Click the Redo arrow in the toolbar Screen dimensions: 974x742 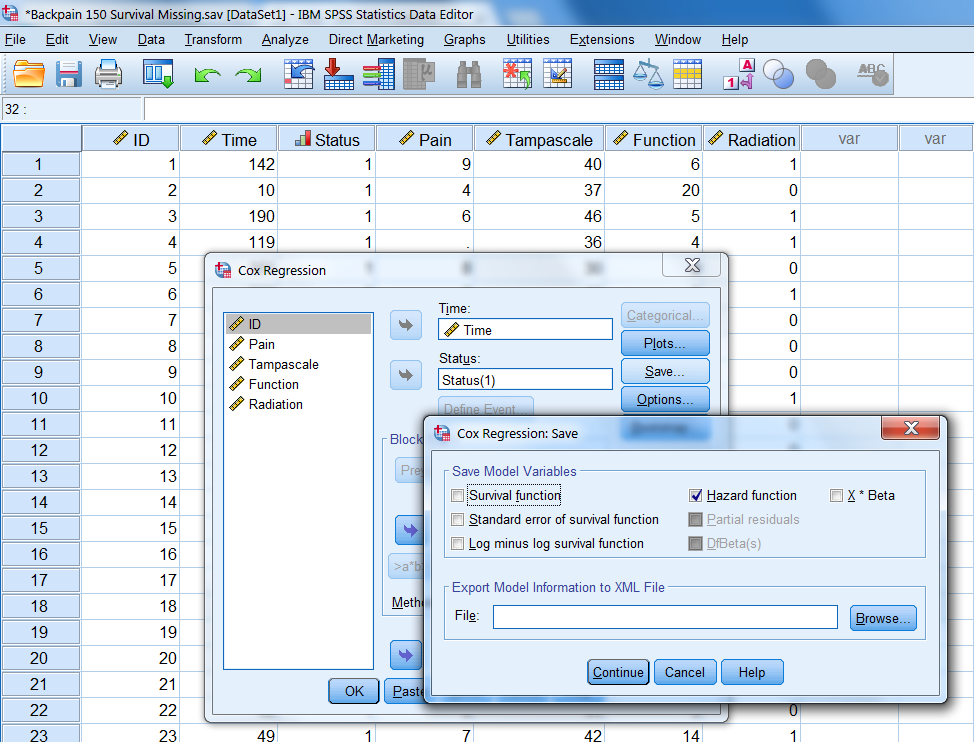(x=247, y=75)
